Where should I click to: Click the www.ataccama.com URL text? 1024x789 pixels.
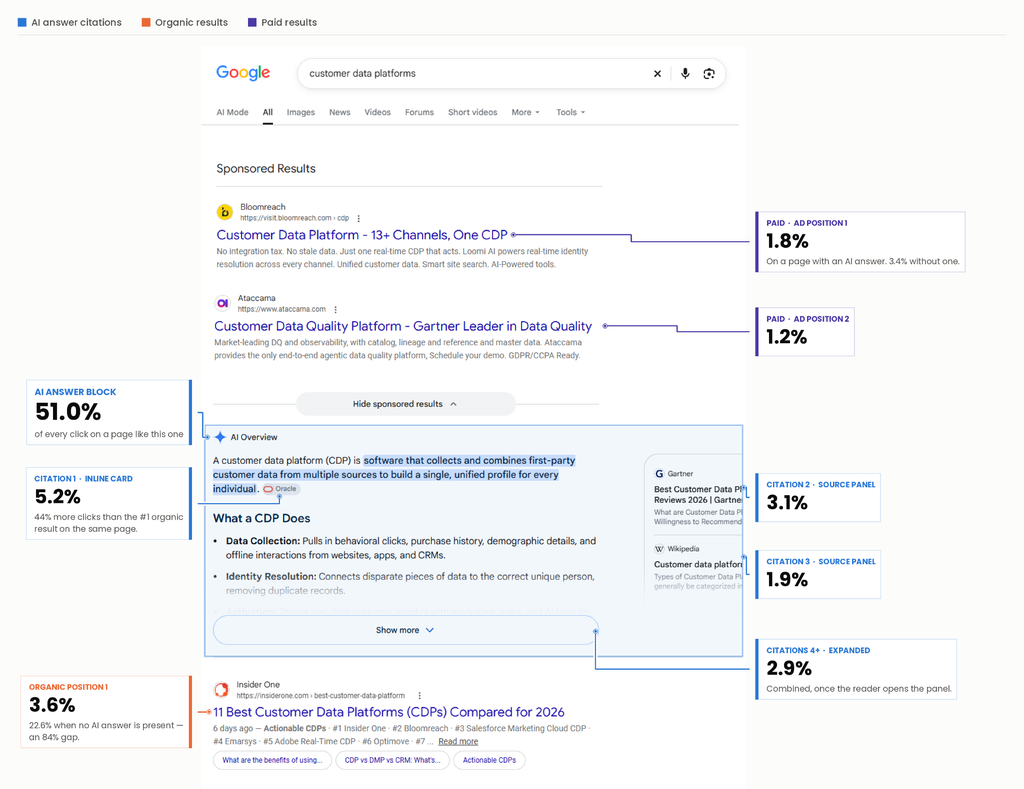pos(281,310)
